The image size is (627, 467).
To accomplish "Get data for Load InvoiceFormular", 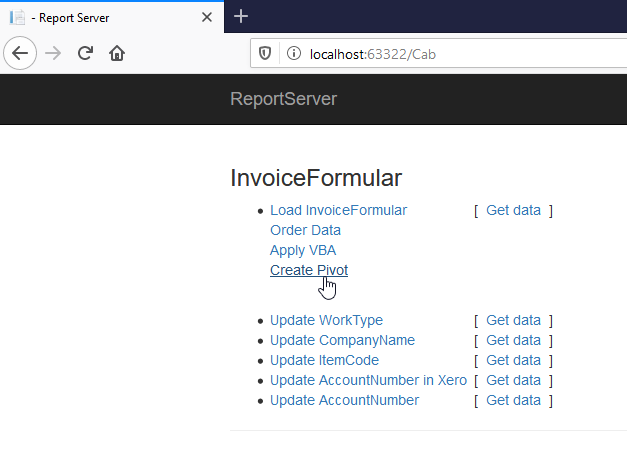I will [x=513, y=210].
